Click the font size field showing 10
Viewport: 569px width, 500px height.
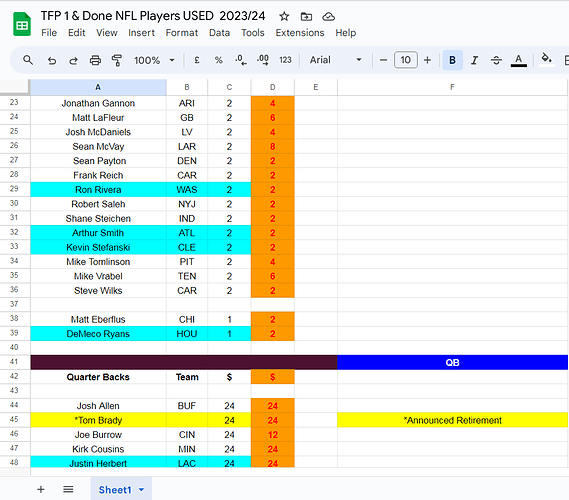point(405,60)
